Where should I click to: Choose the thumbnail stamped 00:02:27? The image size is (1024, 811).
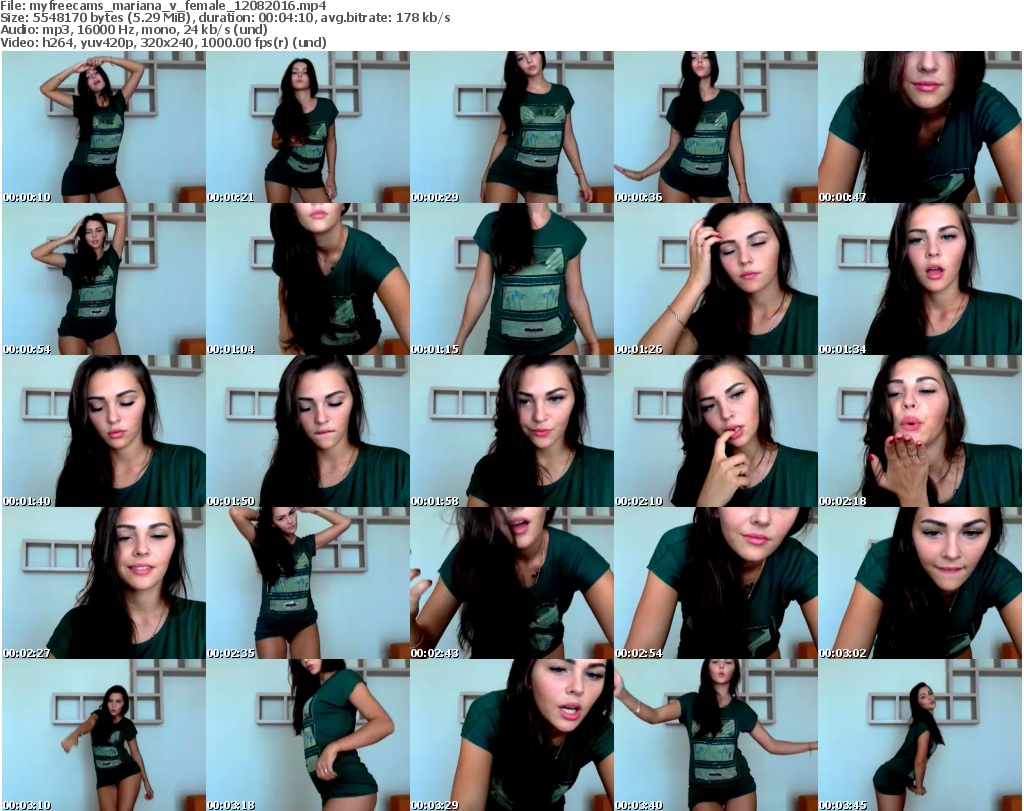104,583
